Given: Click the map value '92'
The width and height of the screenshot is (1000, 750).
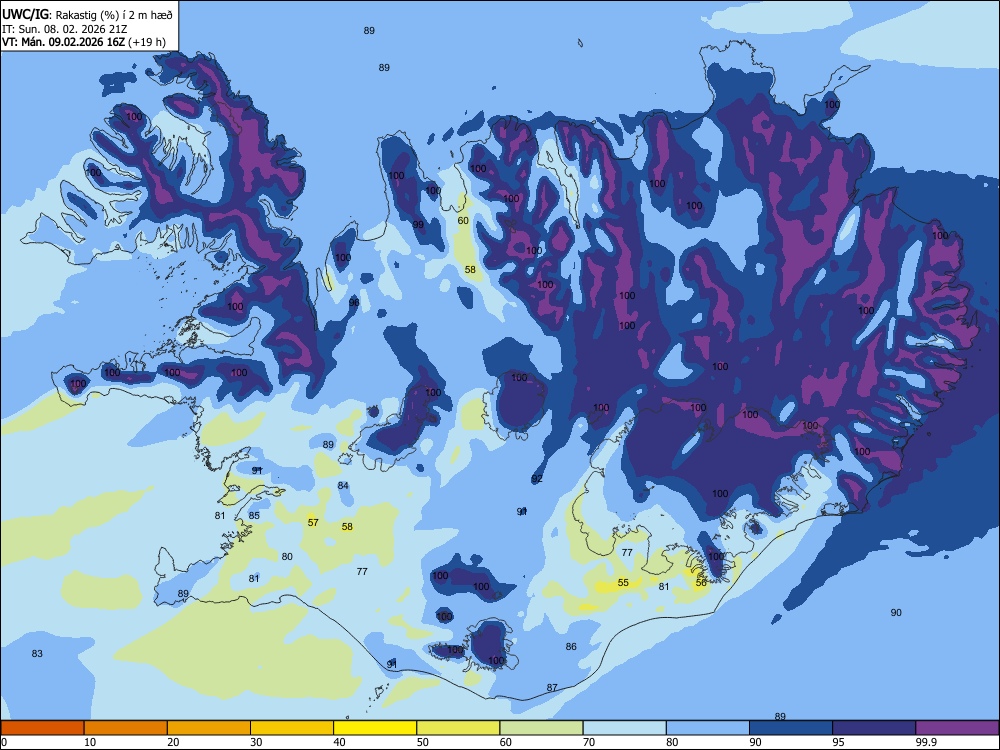Looking at the screenshot, I should coord(537,479).
